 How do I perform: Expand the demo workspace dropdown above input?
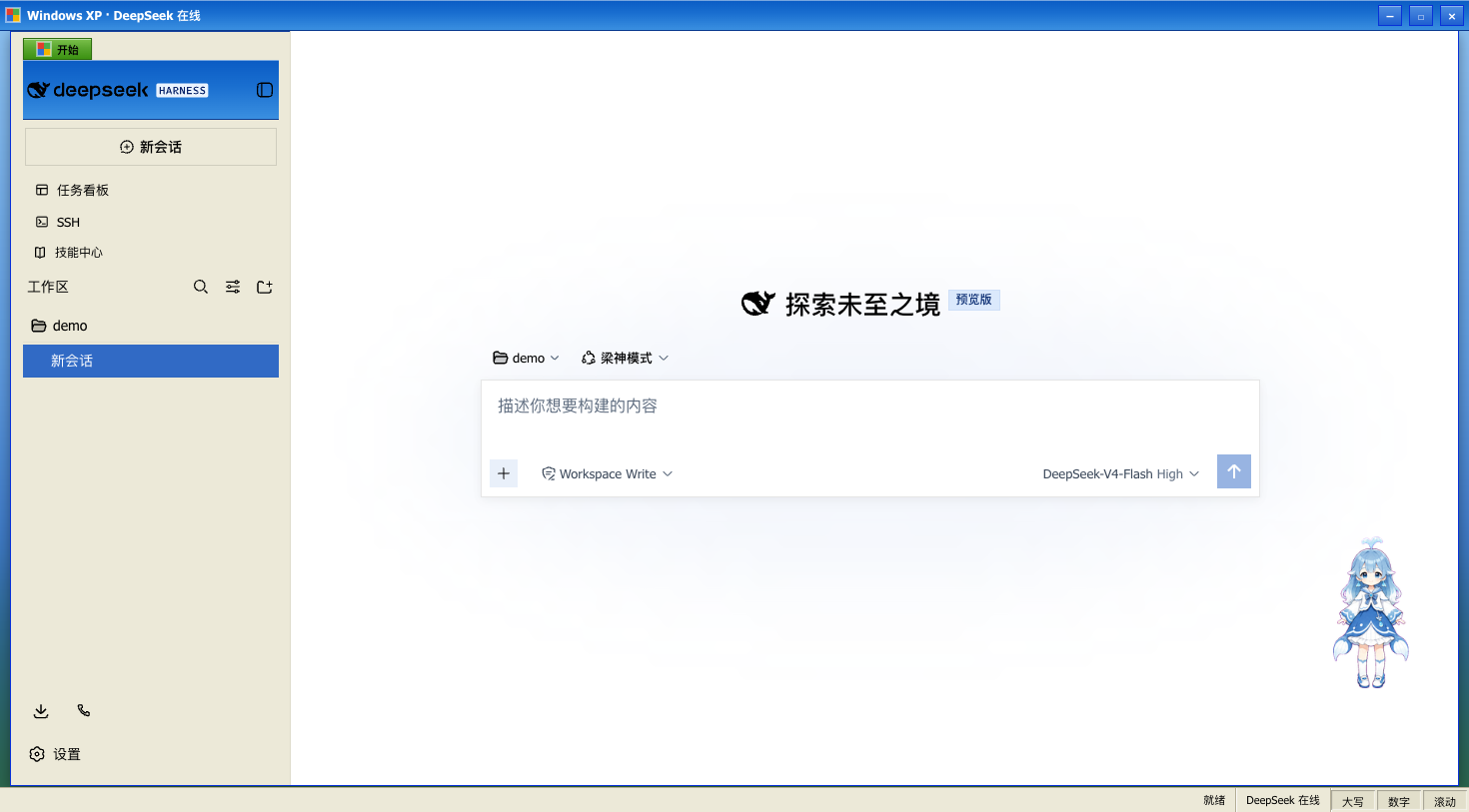click(526, 358)
